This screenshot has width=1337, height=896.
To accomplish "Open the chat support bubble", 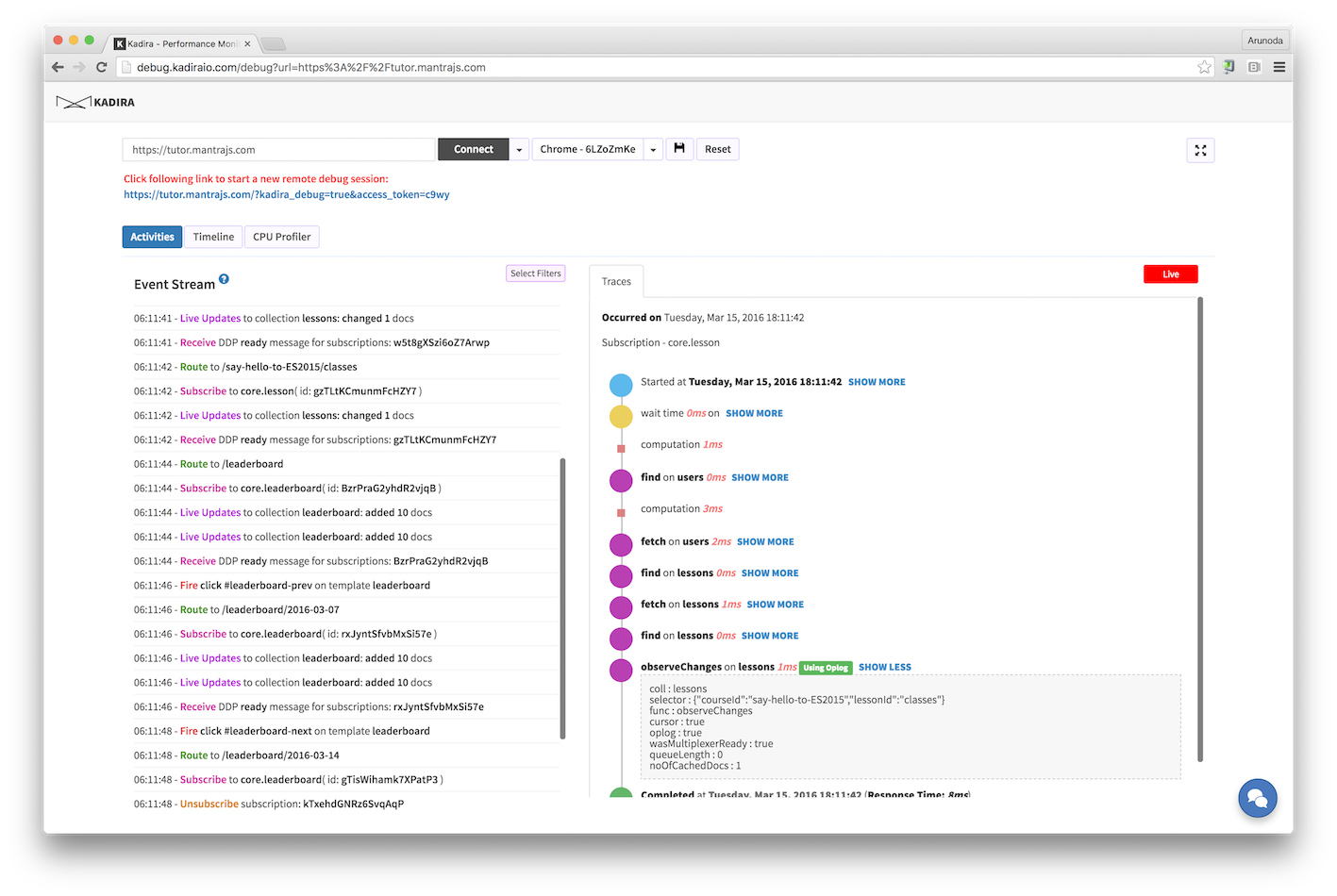I will [x=1258, y=798].
